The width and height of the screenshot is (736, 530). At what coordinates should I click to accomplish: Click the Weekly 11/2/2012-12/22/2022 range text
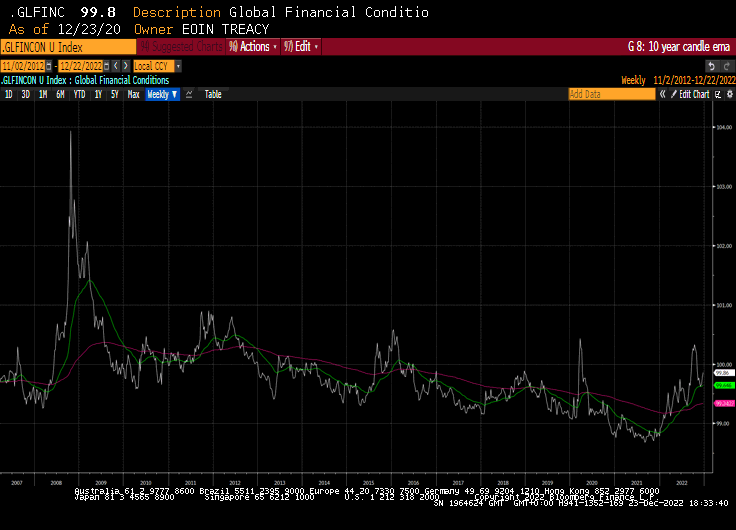point(678,80)
